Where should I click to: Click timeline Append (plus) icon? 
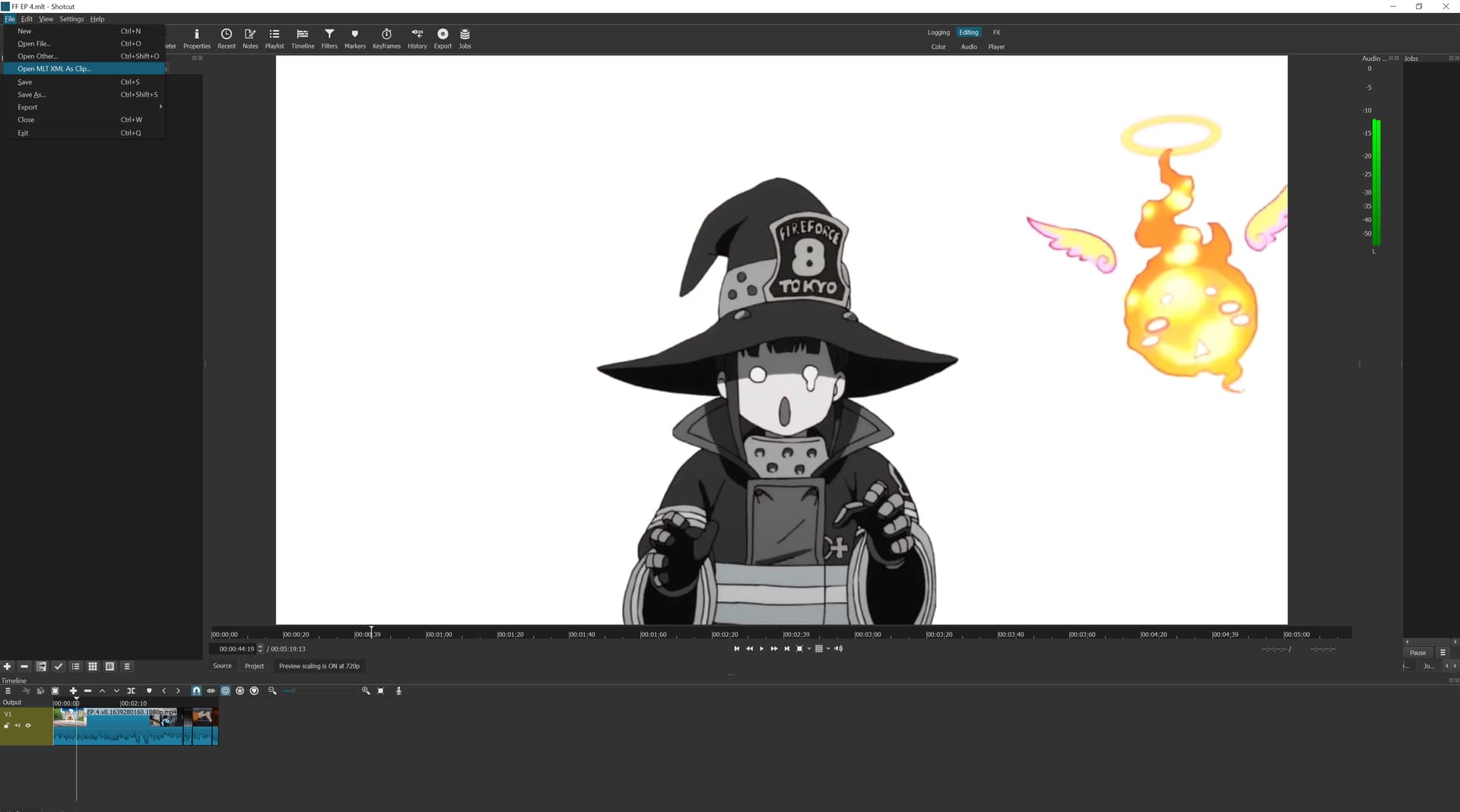73,691
